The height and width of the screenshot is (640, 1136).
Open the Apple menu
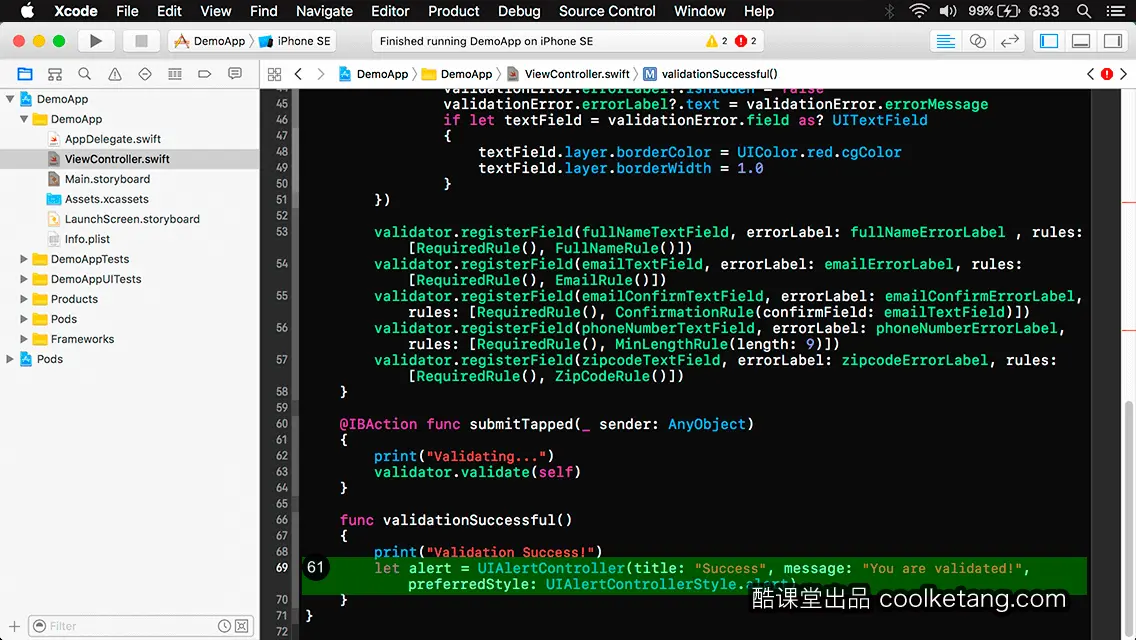(28, 11)
